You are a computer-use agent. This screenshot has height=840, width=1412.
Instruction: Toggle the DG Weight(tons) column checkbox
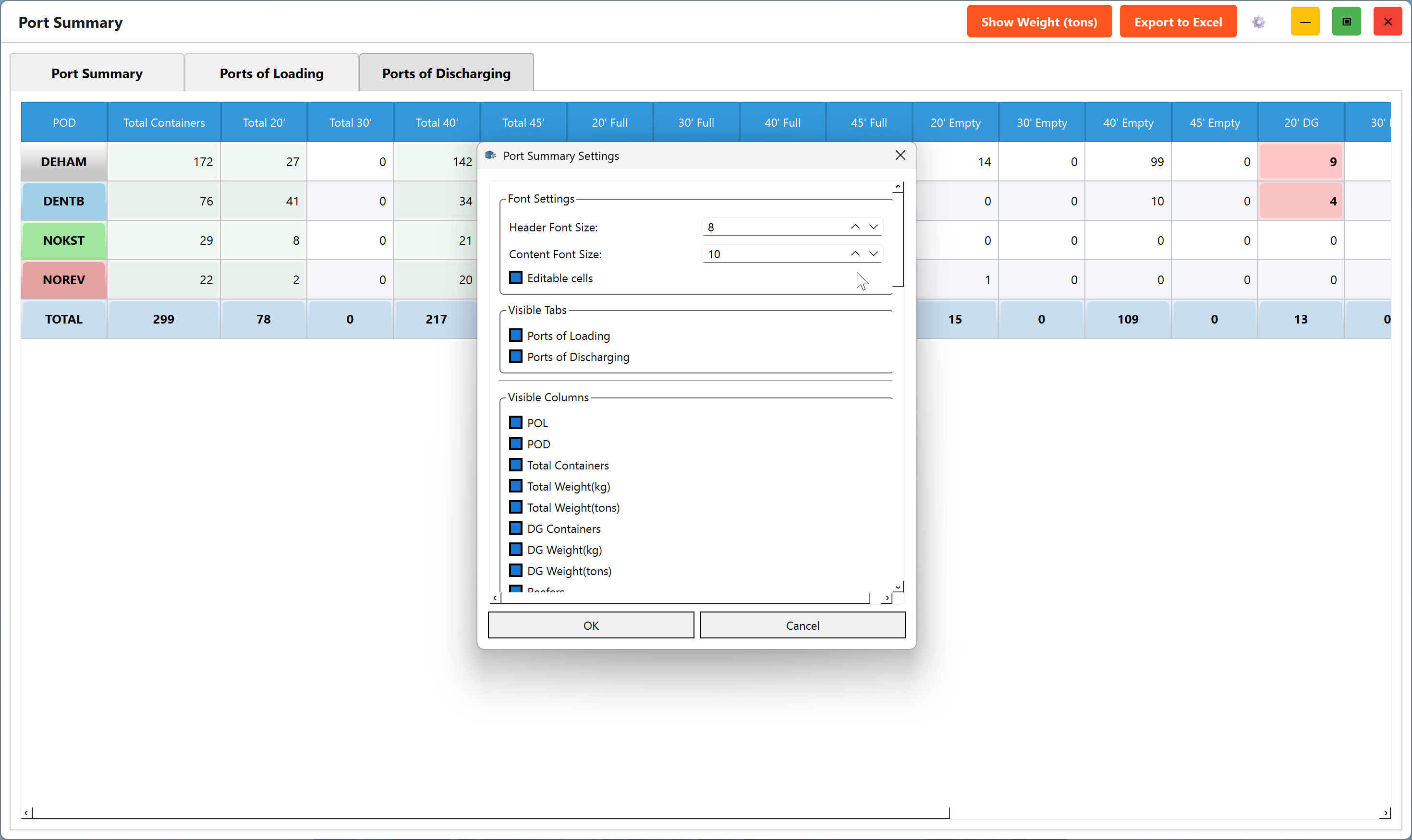pos(515,571)
